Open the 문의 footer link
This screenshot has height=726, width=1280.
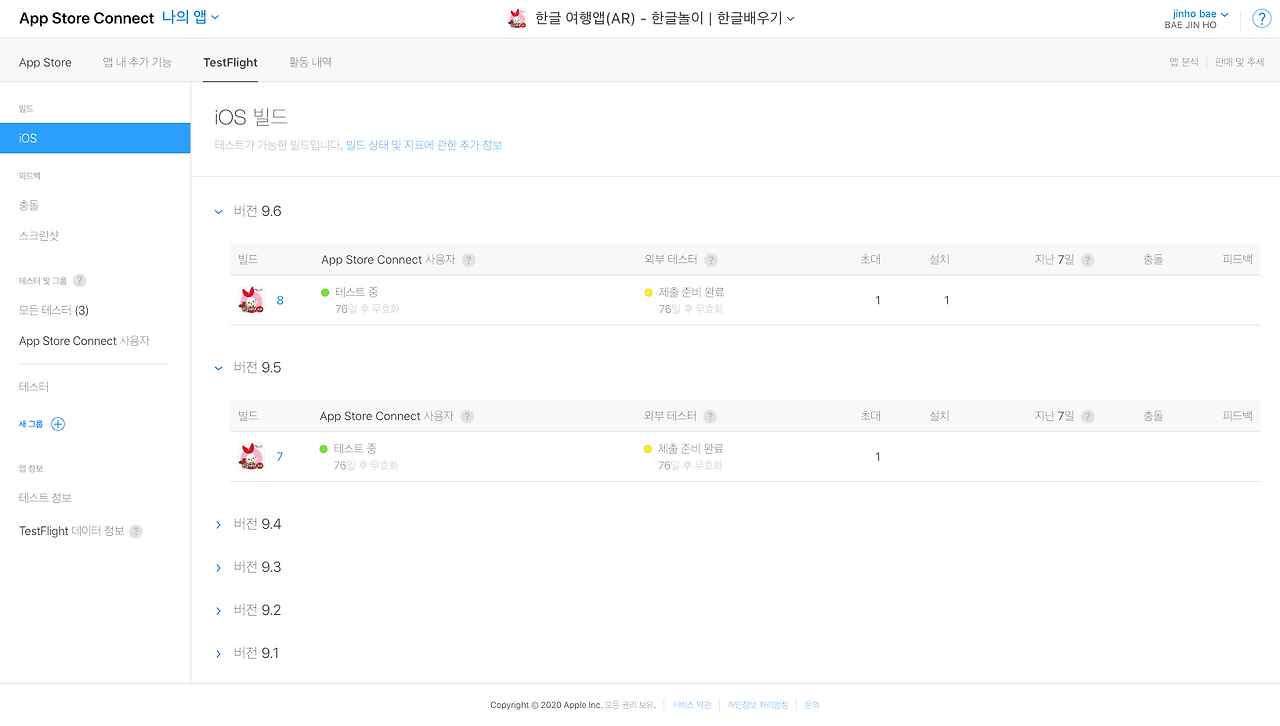pos(812,705)
